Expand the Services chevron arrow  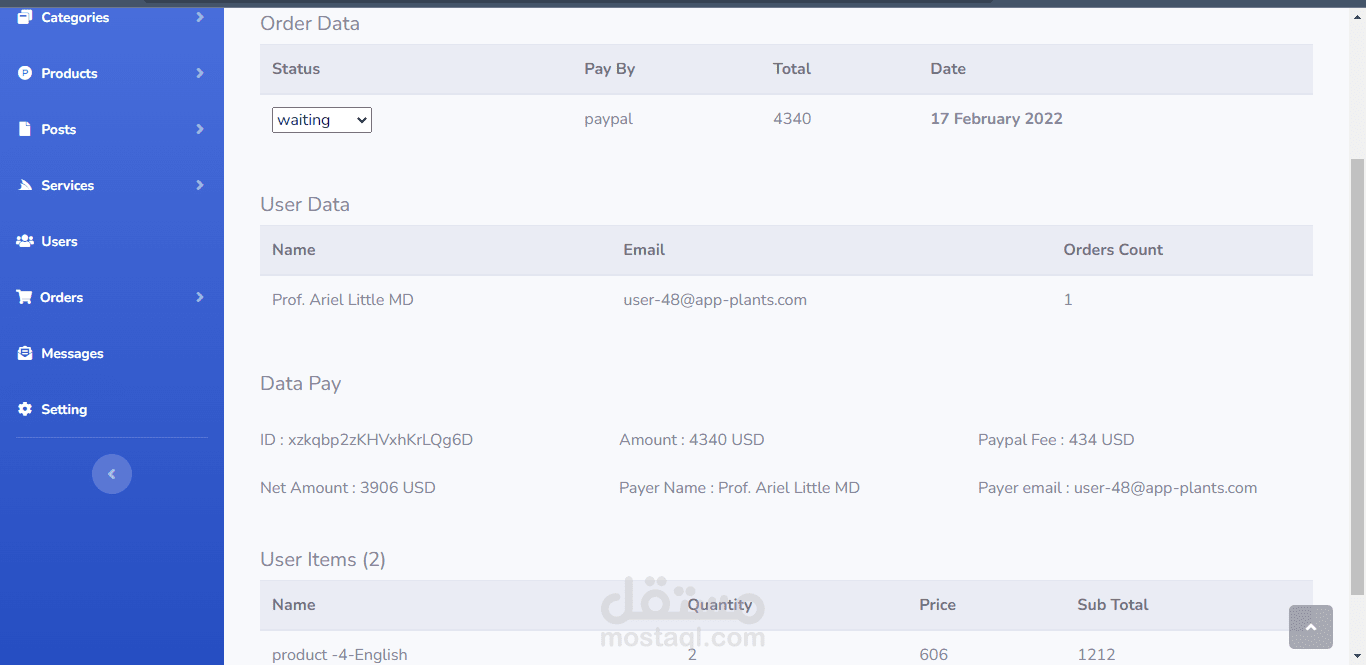coord(200,185)
